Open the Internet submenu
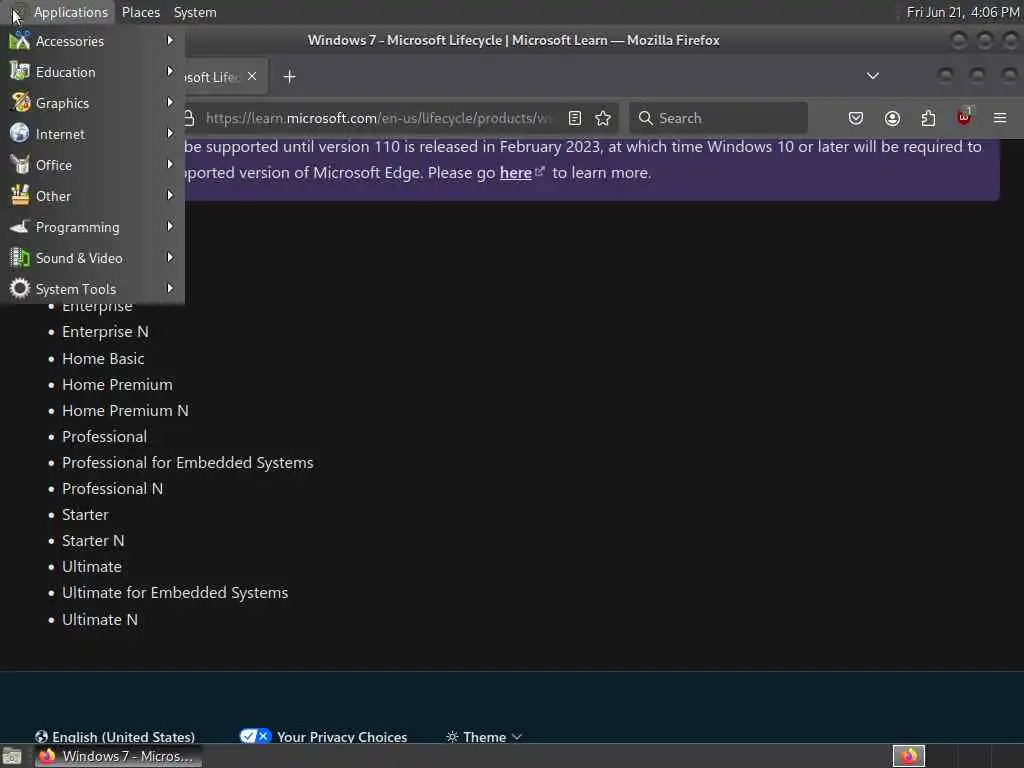Viewport: 1024px width, 768px height. coord(92,134)
